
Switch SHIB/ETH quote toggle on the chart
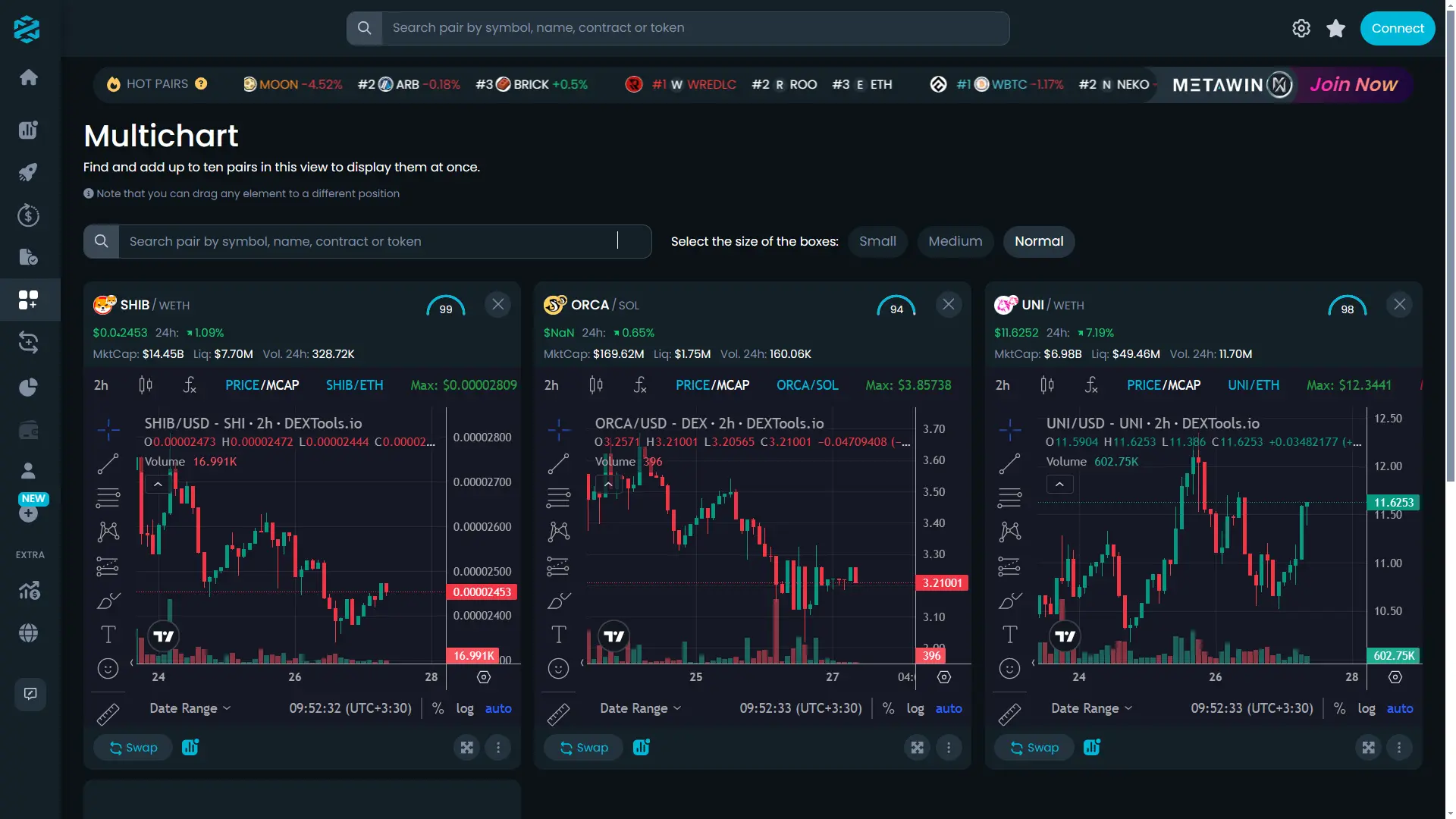click(355, 385)
